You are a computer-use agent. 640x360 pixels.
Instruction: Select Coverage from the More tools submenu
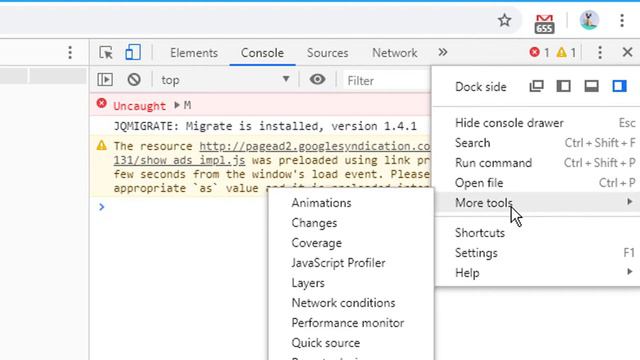[317, 243]
